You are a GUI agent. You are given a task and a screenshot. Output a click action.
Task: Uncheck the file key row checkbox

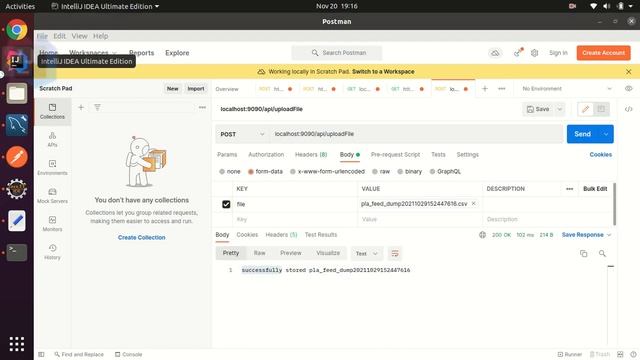(x=226, y=204)
